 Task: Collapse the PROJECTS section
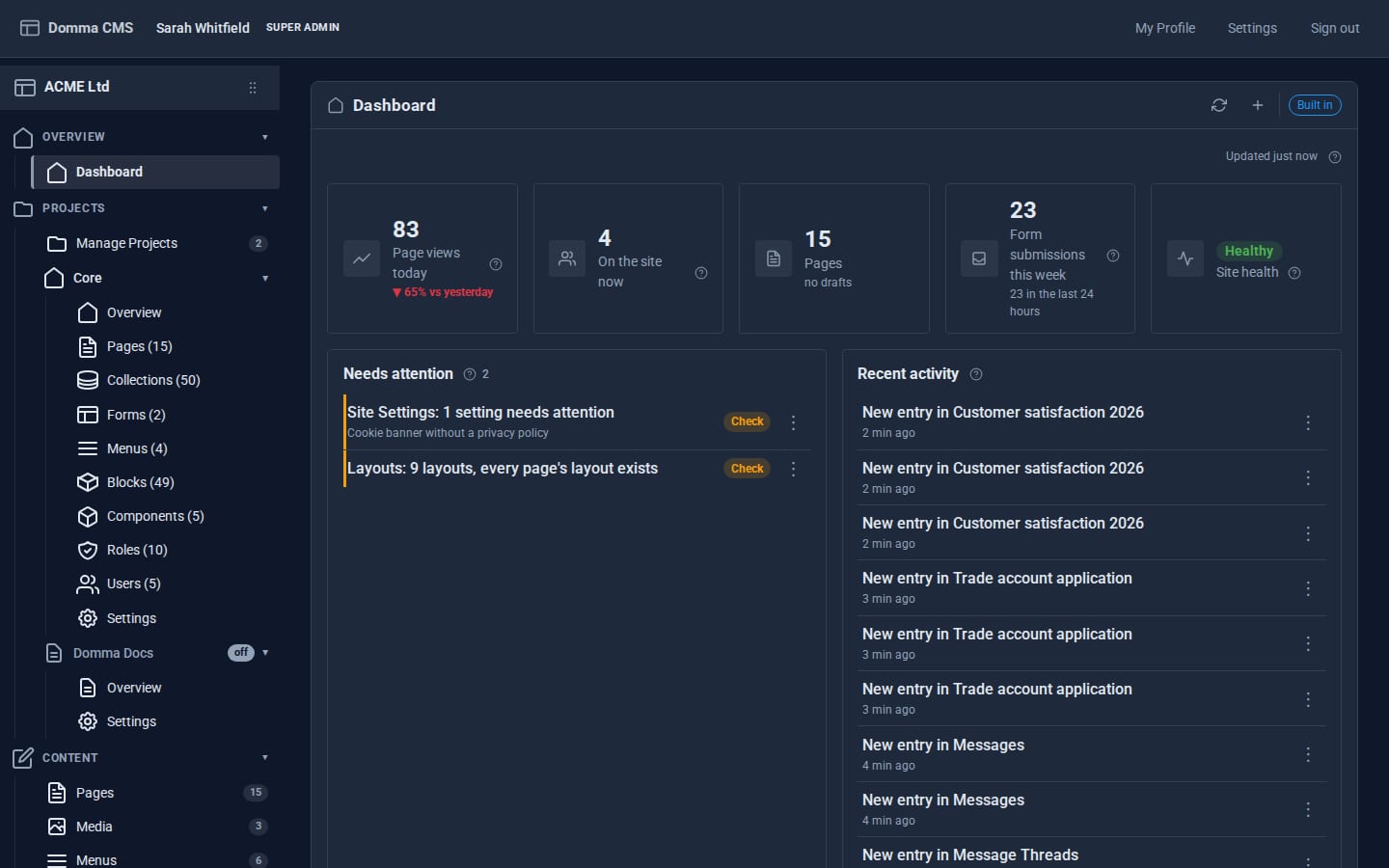pyautogui.click(x=265, y=208)
